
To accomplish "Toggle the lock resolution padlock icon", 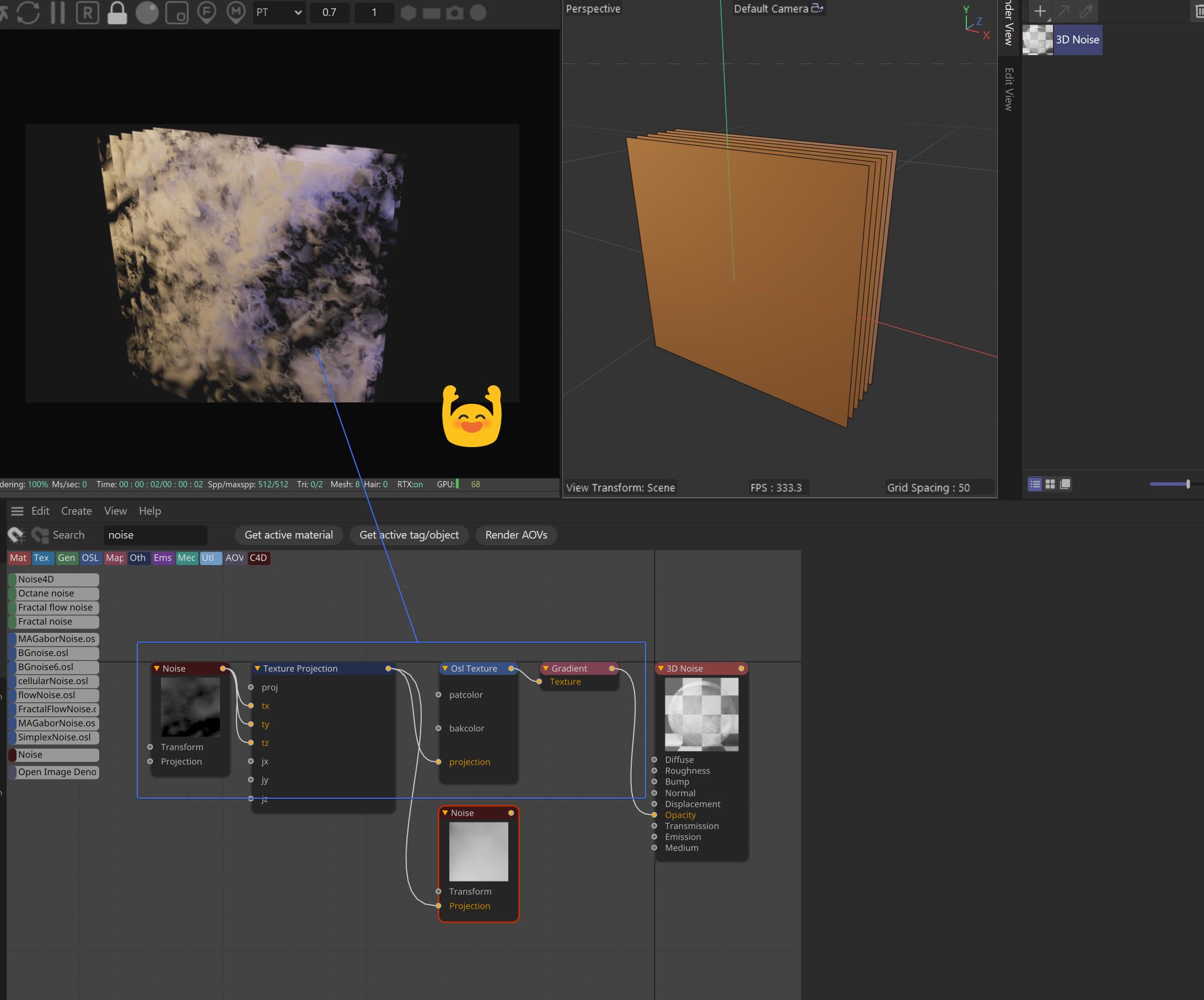I will [117, 13].
